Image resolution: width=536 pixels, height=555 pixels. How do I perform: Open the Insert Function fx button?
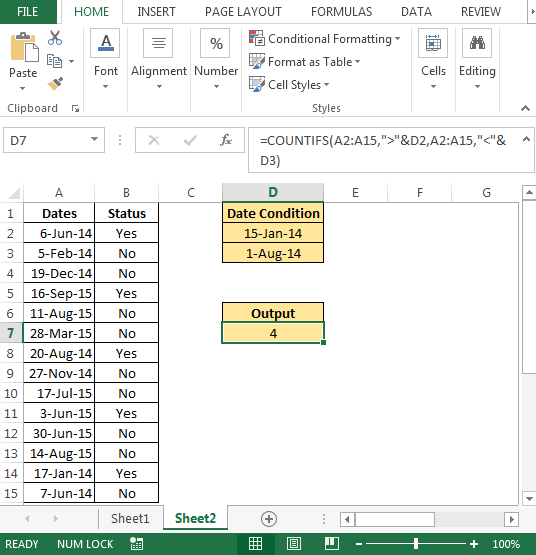click(x=226, y=141)
